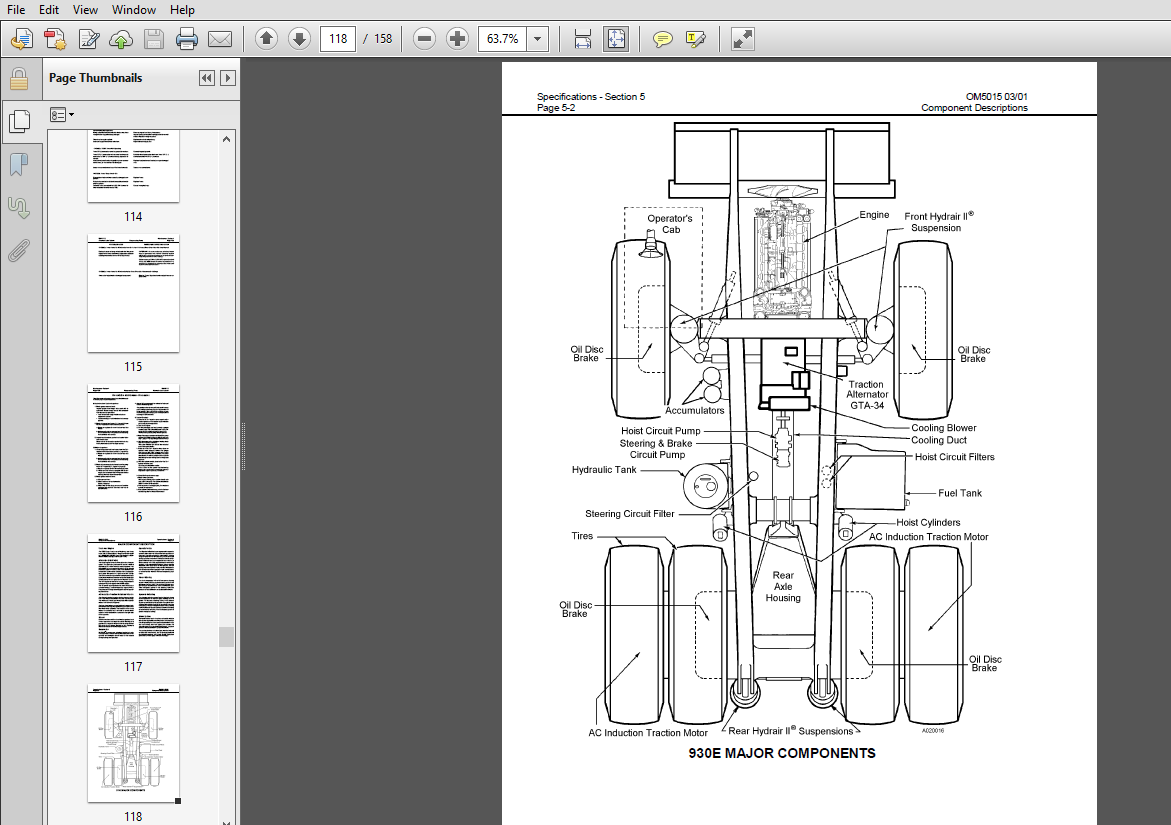Click the zoom percentage field 63.7%
The image size is (1171, 825).
pos(503,39)
